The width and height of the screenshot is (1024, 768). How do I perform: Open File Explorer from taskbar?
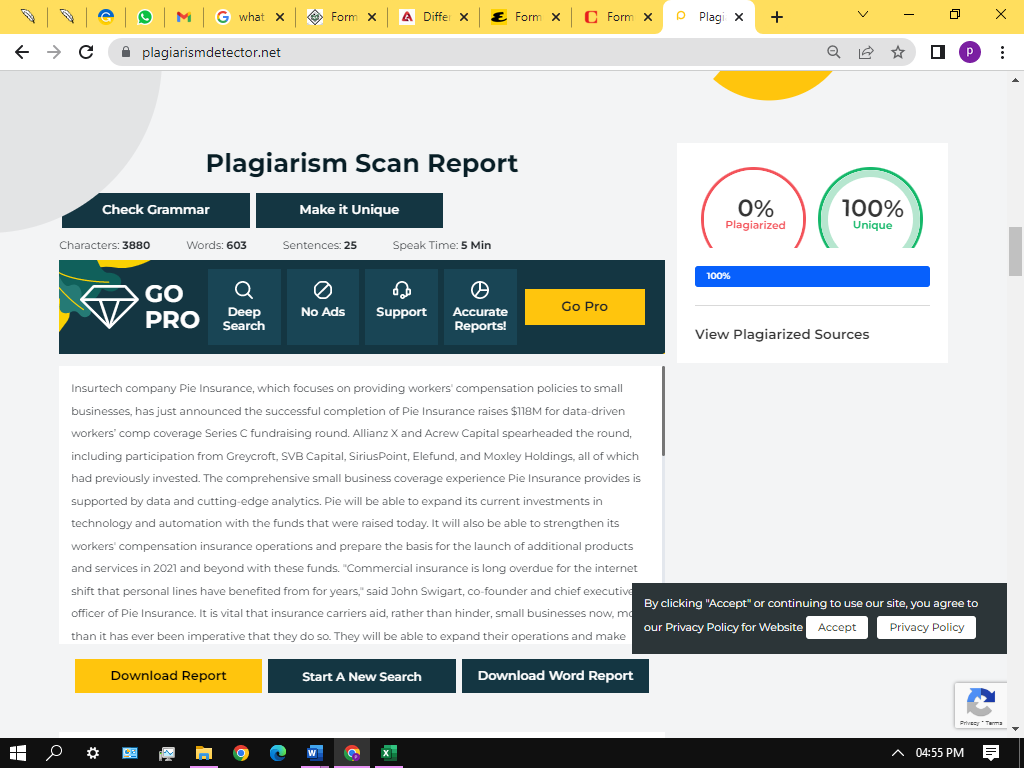[204, 753]
